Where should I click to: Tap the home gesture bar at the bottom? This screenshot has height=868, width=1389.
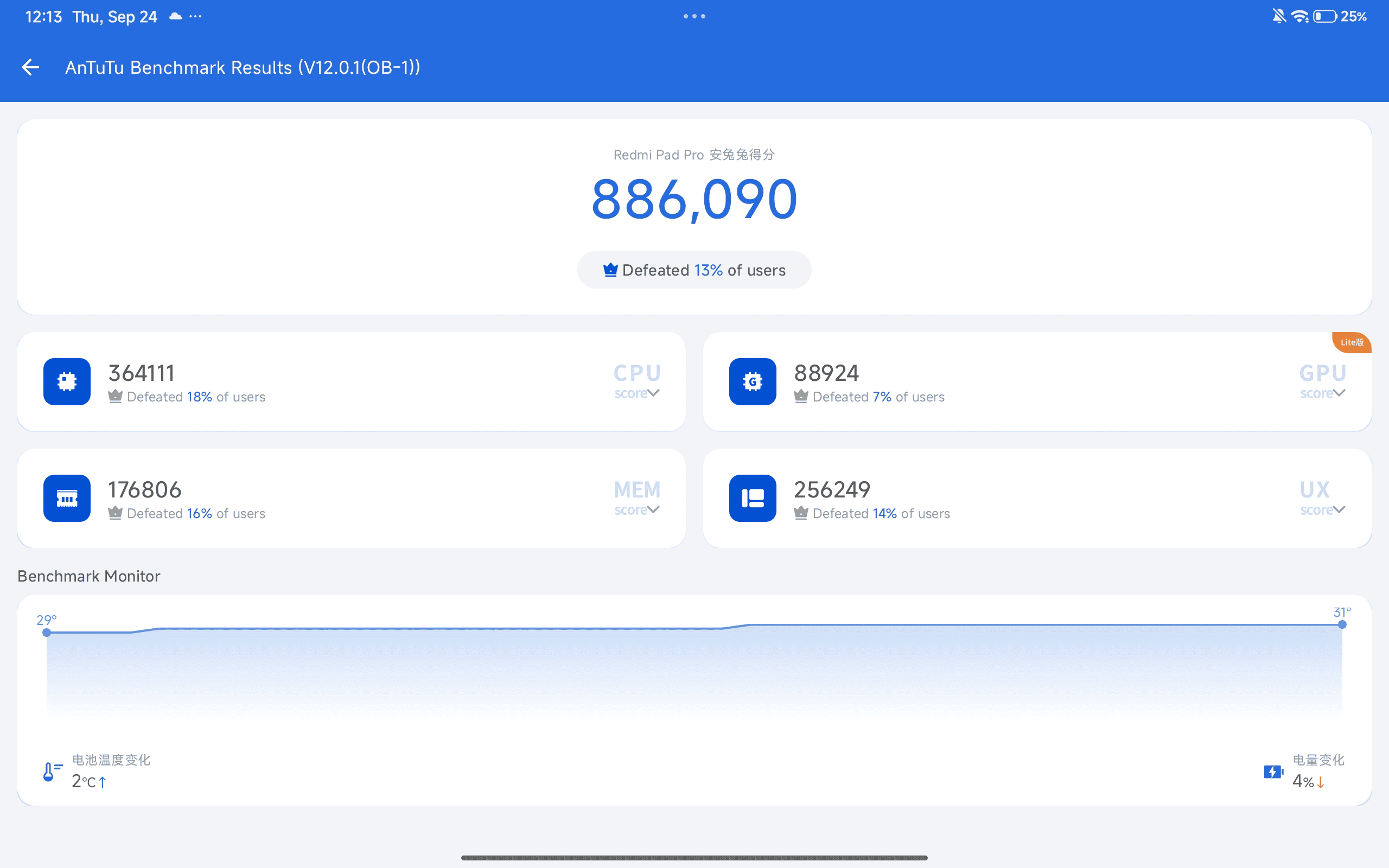click(x=694, y=858)
